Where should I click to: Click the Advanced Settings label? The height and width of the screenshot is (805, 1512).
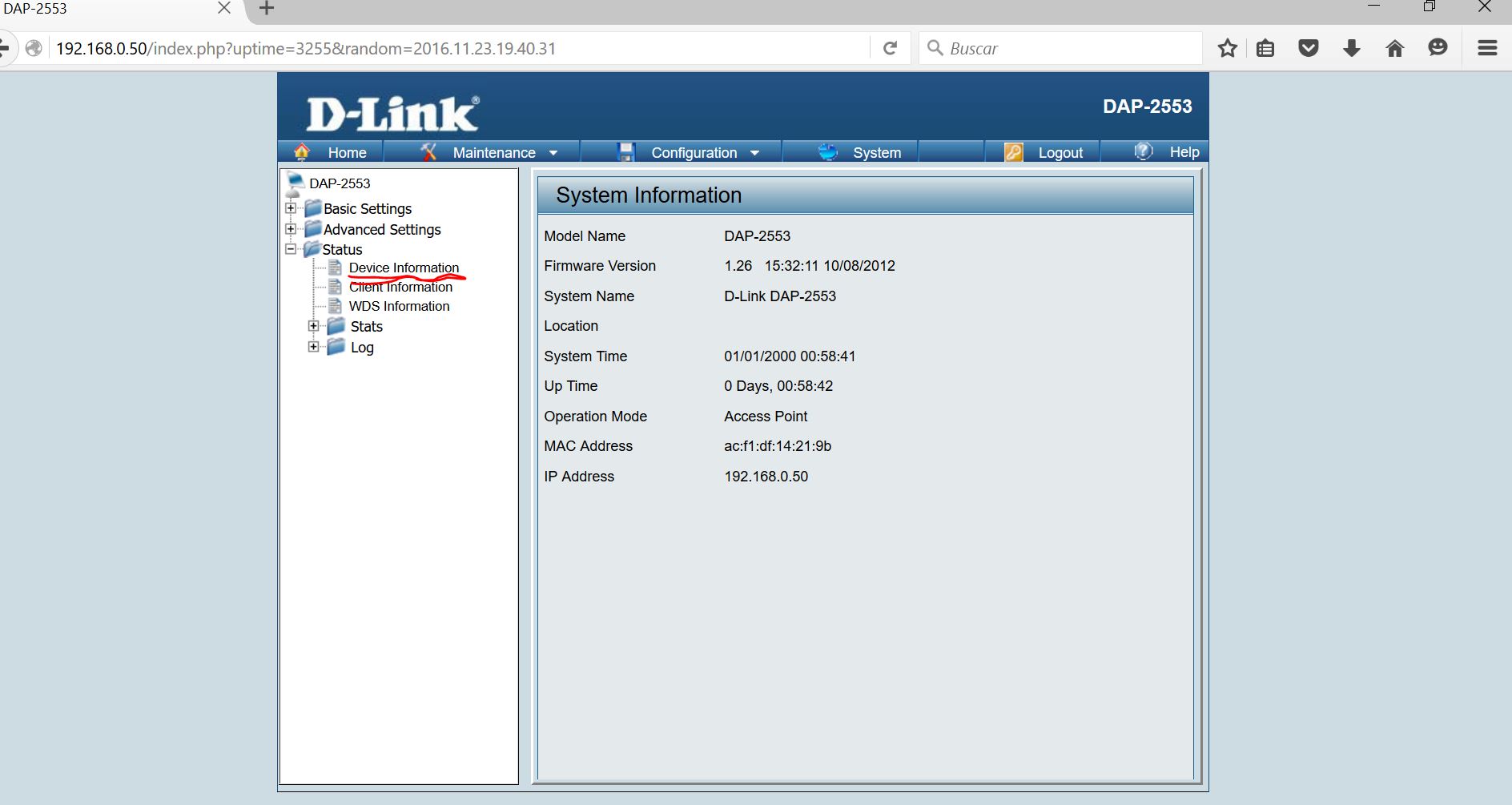tap(382, 229)
